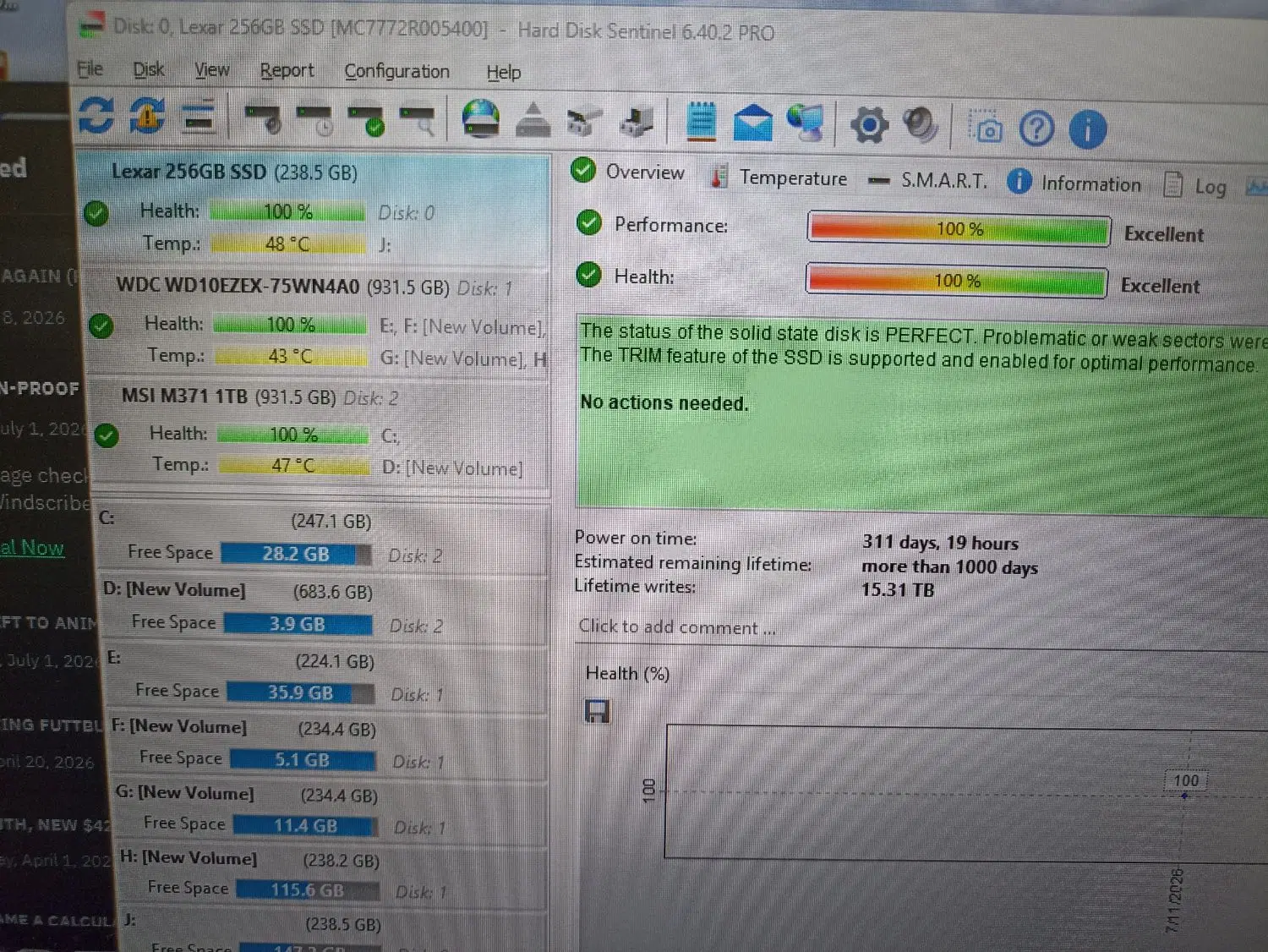Click the overview Health 100 % bar
Screen dimensions: 1268x952
[957, 281]
